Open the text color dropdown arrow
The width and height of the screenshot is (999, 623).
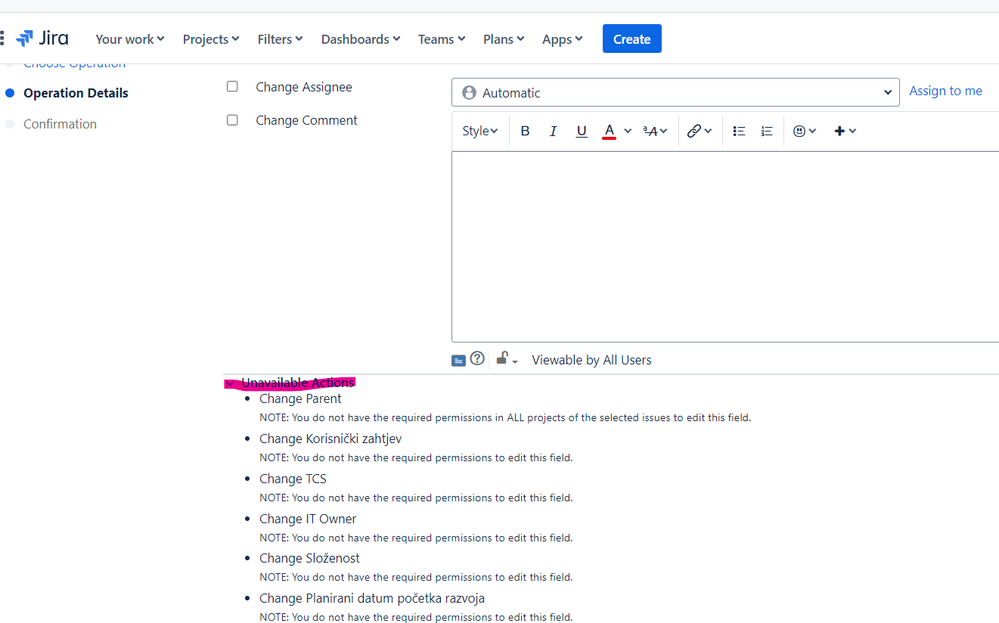pyautogui.click(x=628, y=131)
